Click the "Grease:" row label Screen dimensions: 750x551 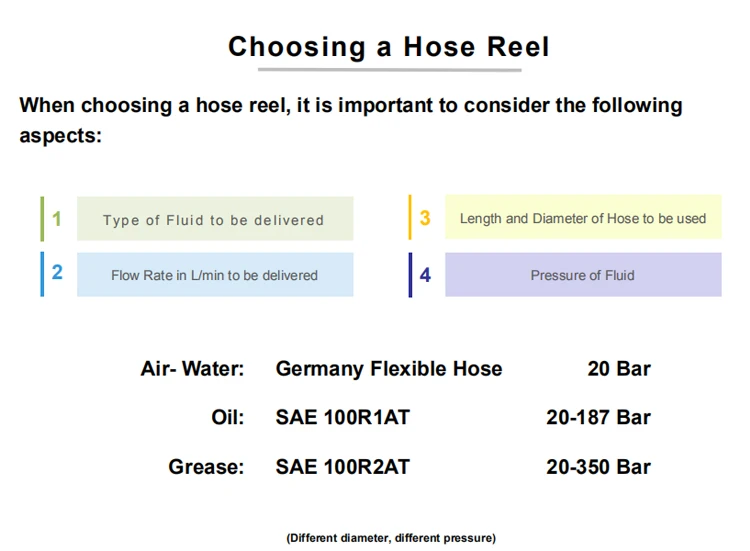(x=206, y=467)
